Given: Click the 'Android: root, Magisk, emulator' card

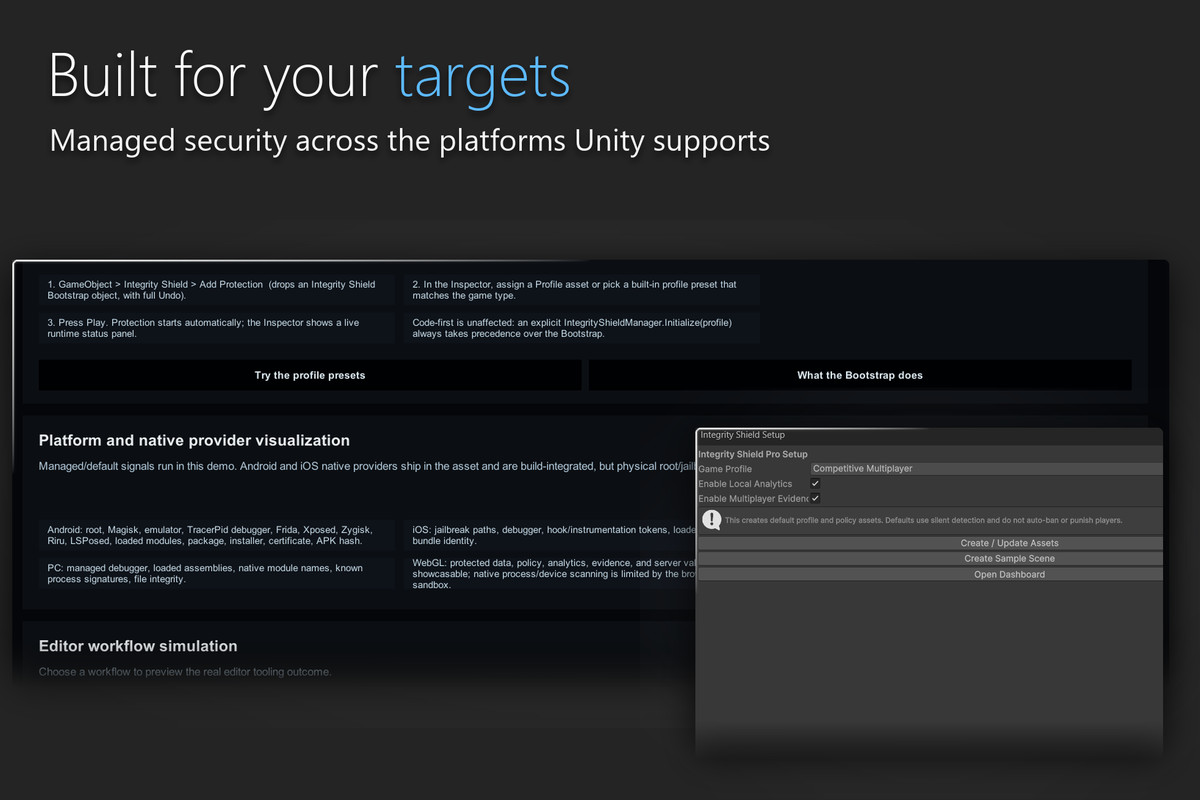Looking at the screenshot, I should pyautogui.click(x=216, y=535).
